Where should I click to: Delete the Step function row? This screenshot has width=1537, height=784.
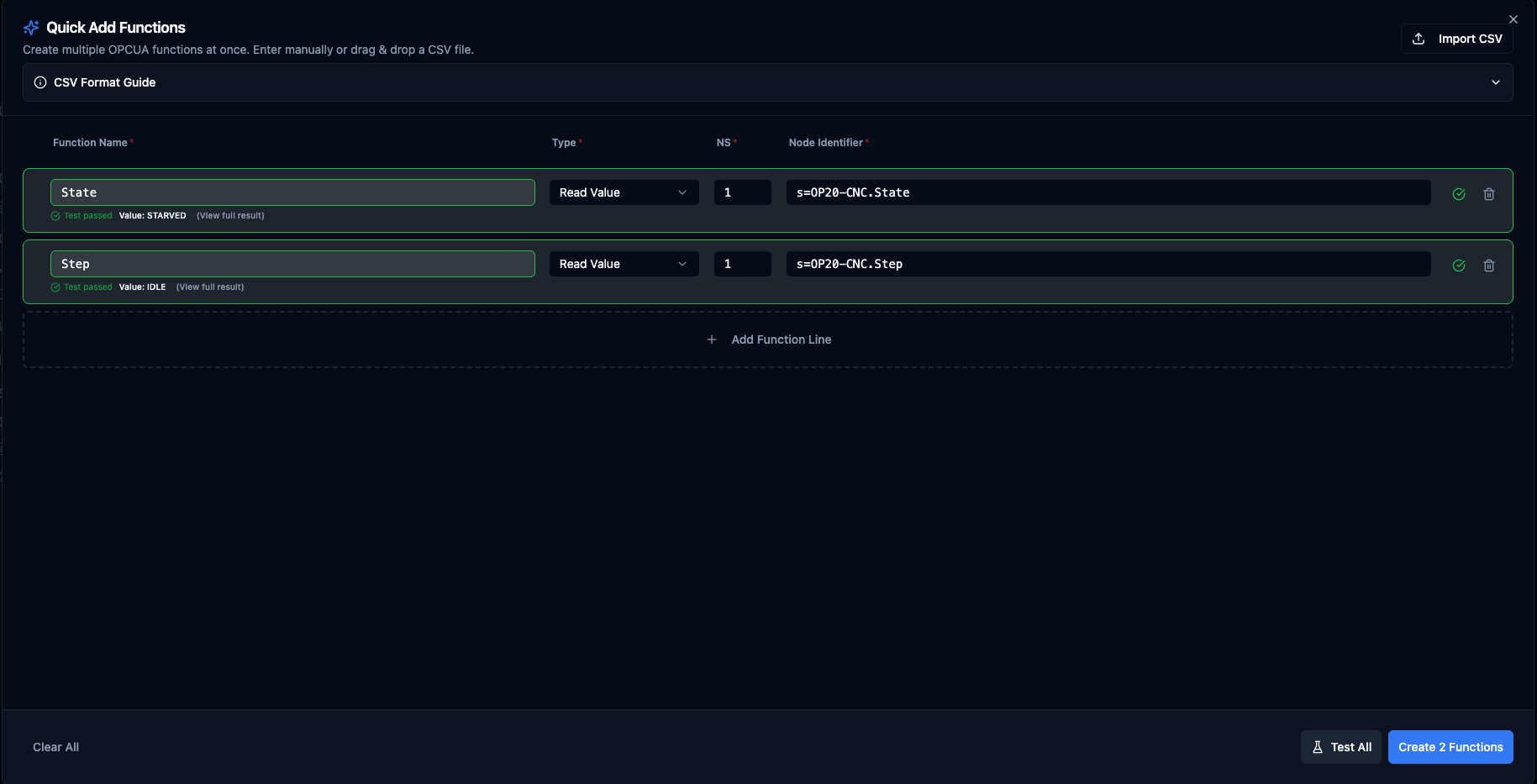coord(1488,266)
